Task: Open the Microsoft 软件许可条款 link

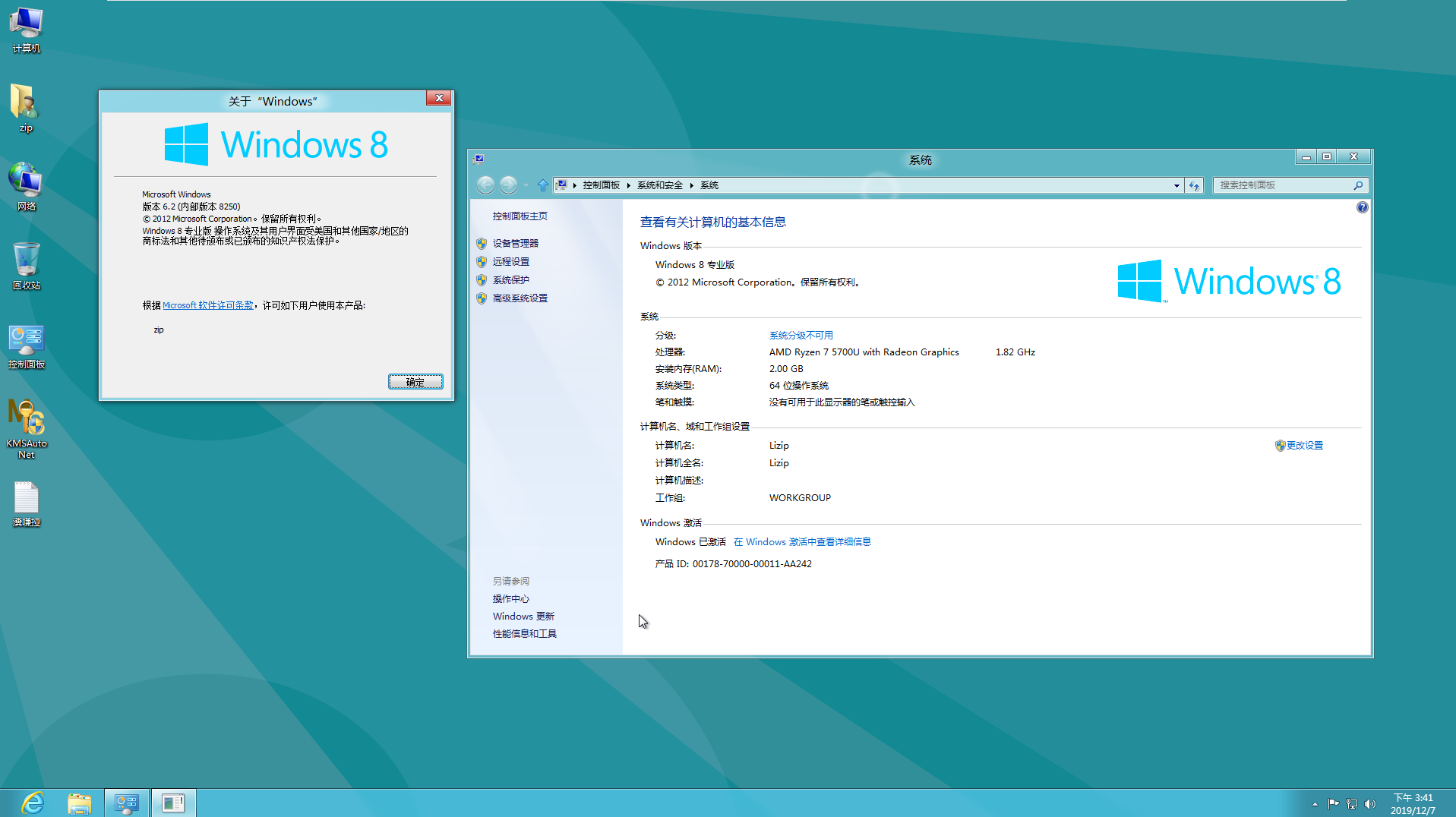Action: coord(208,305)
